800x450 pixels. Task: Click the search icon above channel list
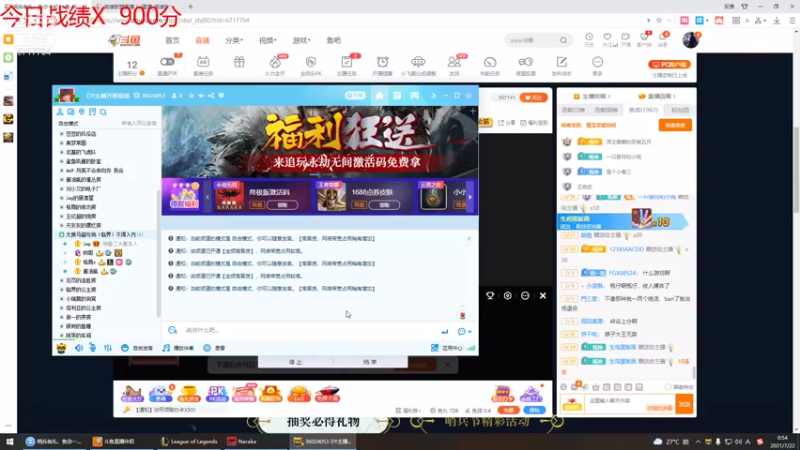[x=103, y=112]
